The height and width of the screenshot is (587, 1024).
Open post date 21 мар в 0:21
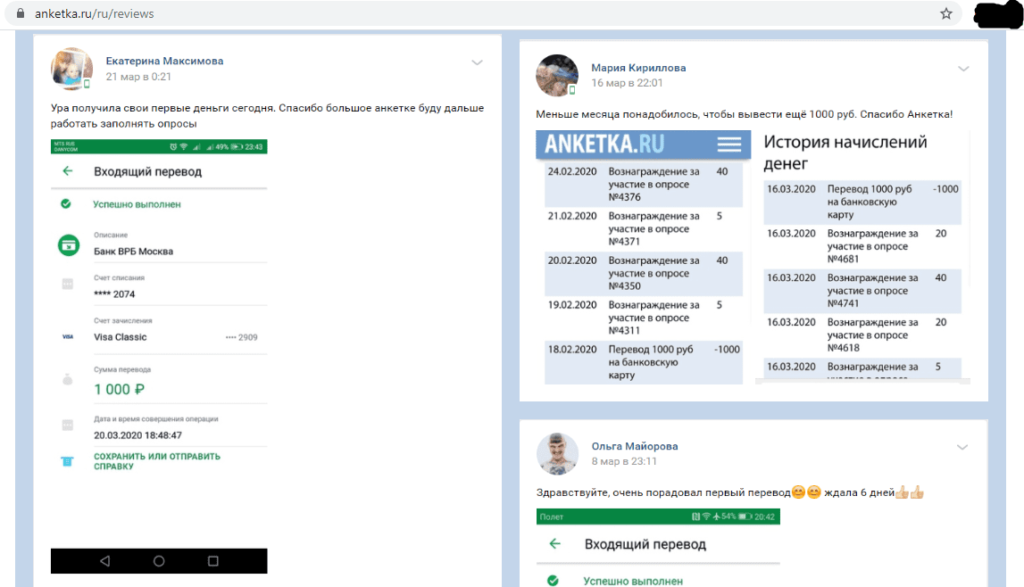[138, 76]
